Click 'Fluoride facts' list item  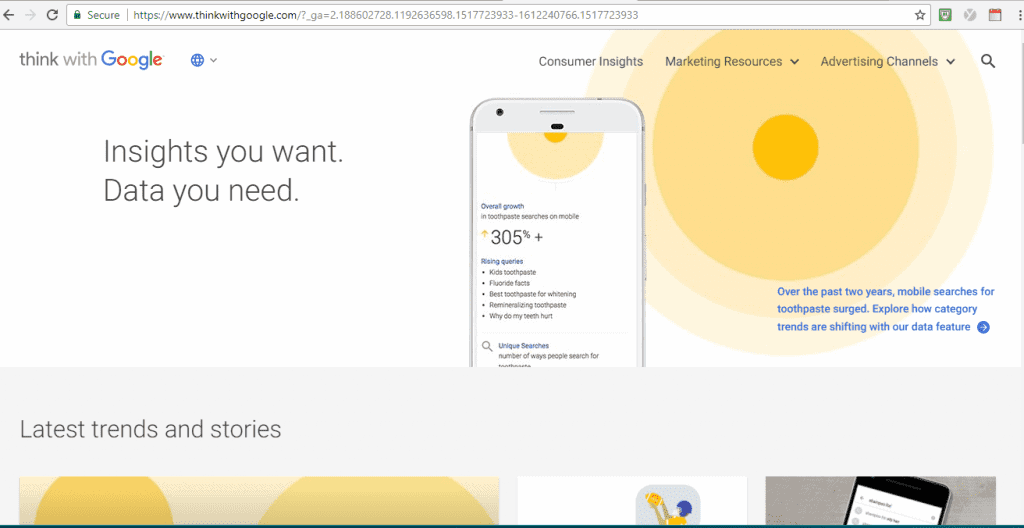click(x=509, y=283)
